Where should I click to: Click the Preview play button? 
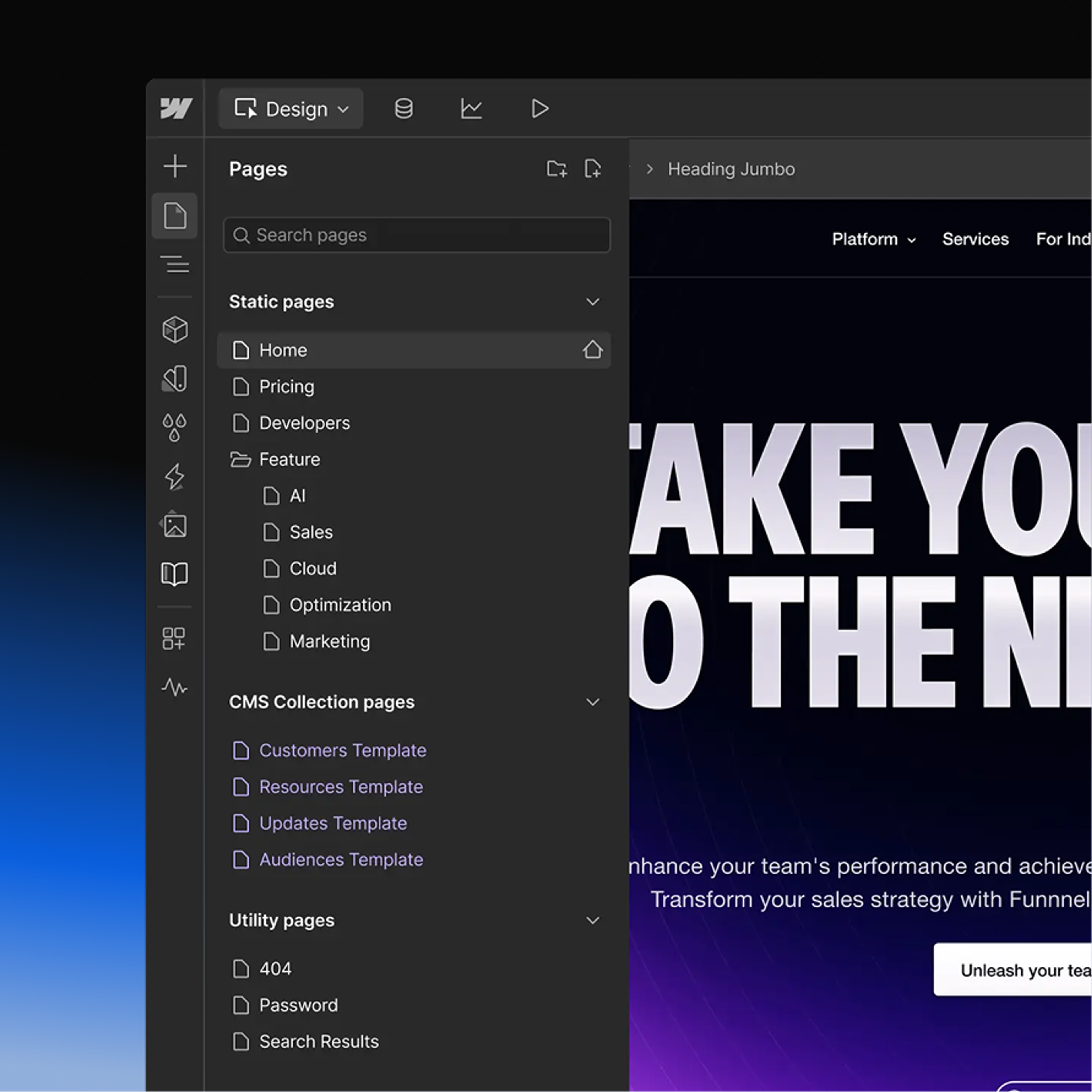pos(540,109)
